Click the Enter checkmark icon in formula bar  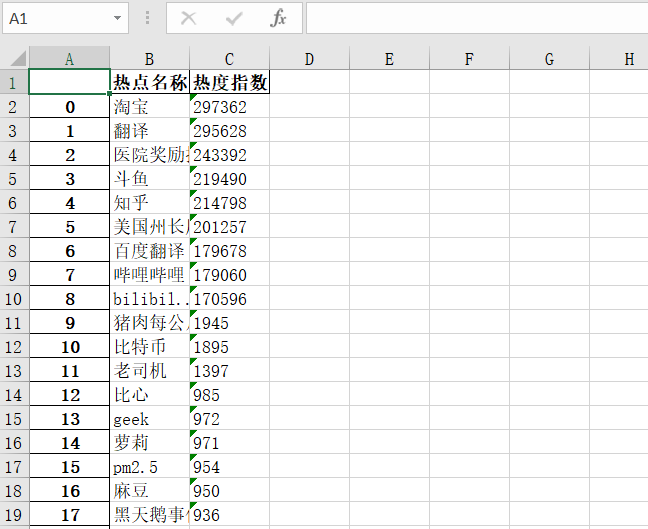(234, 18)
